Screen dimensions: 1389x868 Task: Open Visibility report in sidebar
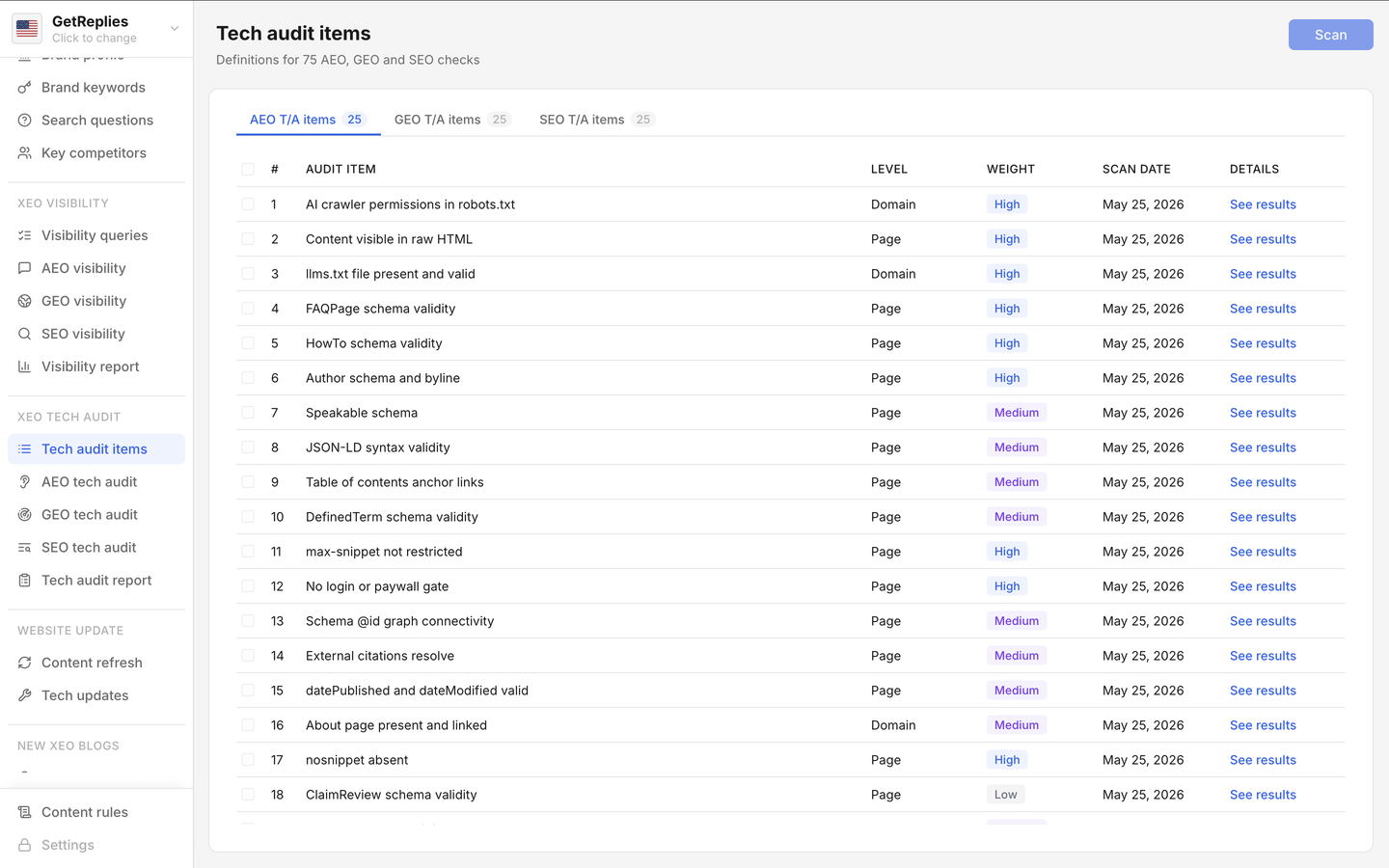click(x=96, y=366)
